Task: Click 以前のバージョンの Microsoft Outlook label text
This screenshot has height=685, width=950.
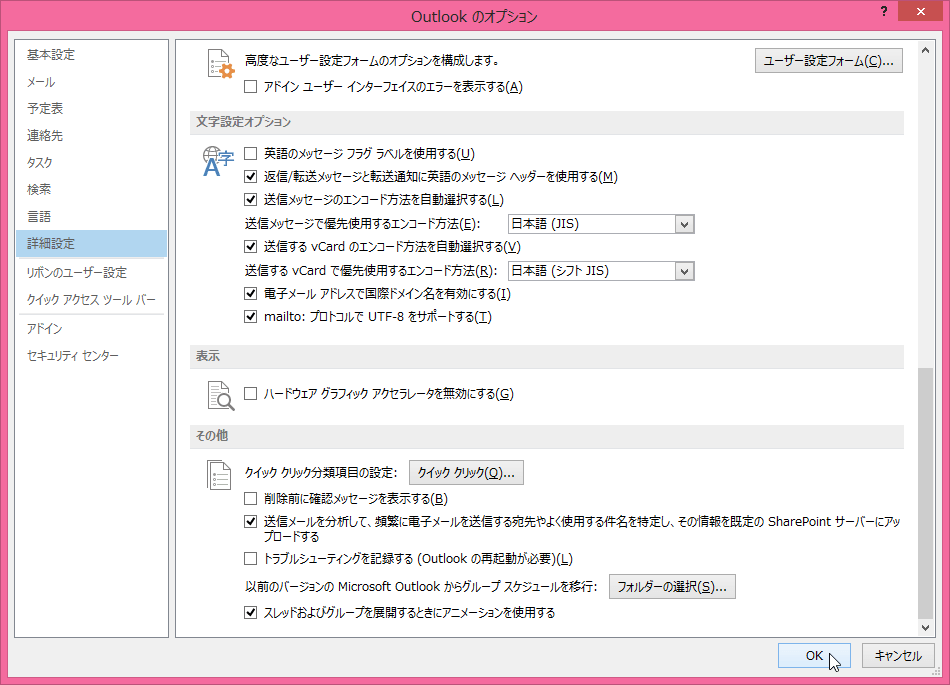Action: [421, 586]
